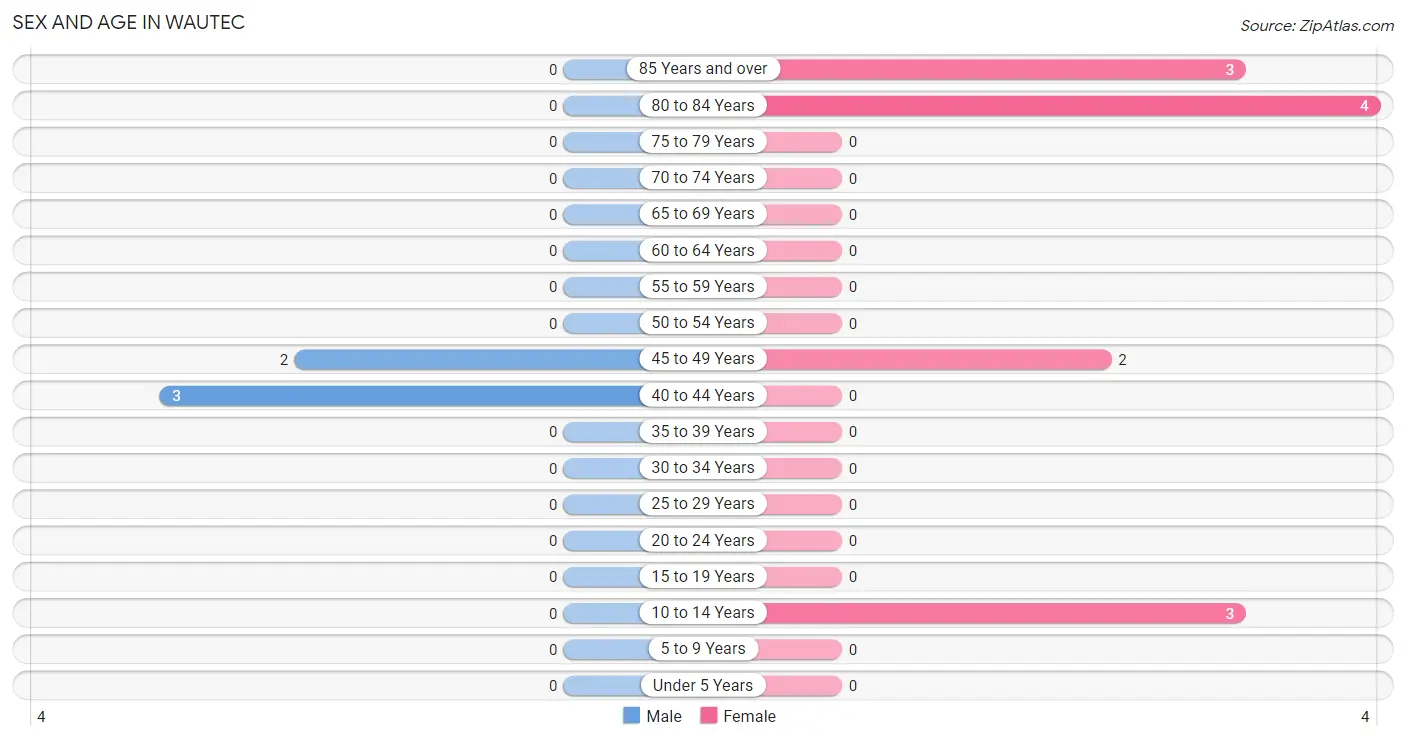This screenshot has height=741, width=1406.
Task: Click the 85 Years and over label
Action: coord(703,69)
